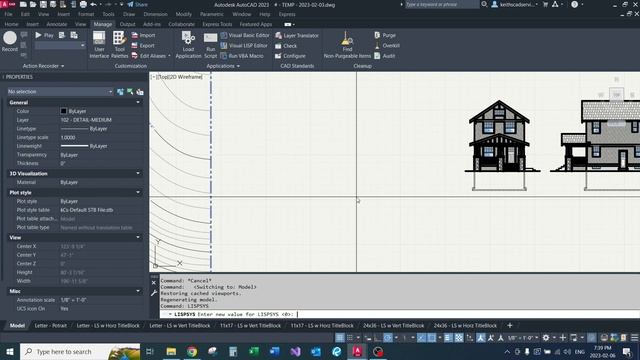Click the LISPSYS command line input field
Screen dimensions: 640x360
(x=399, y=314)
